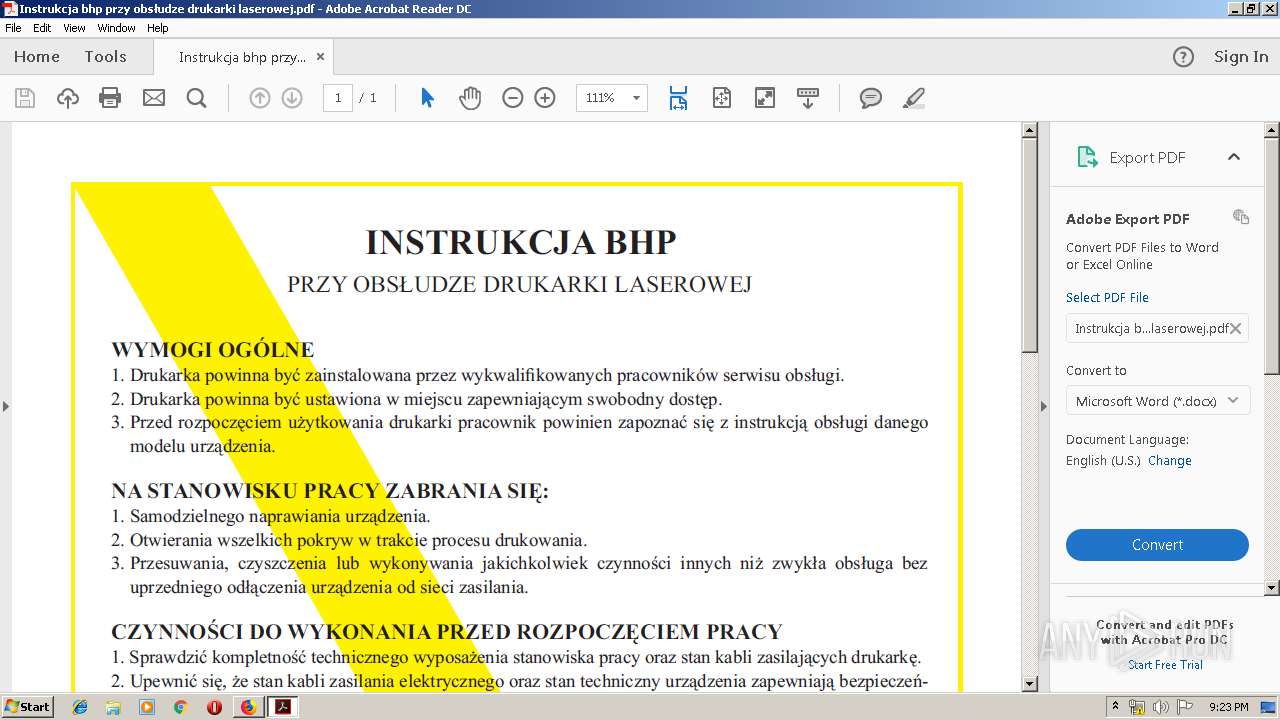Open Chrome from the taskbar
This screenshot has height=720, width=1280.
180,707
